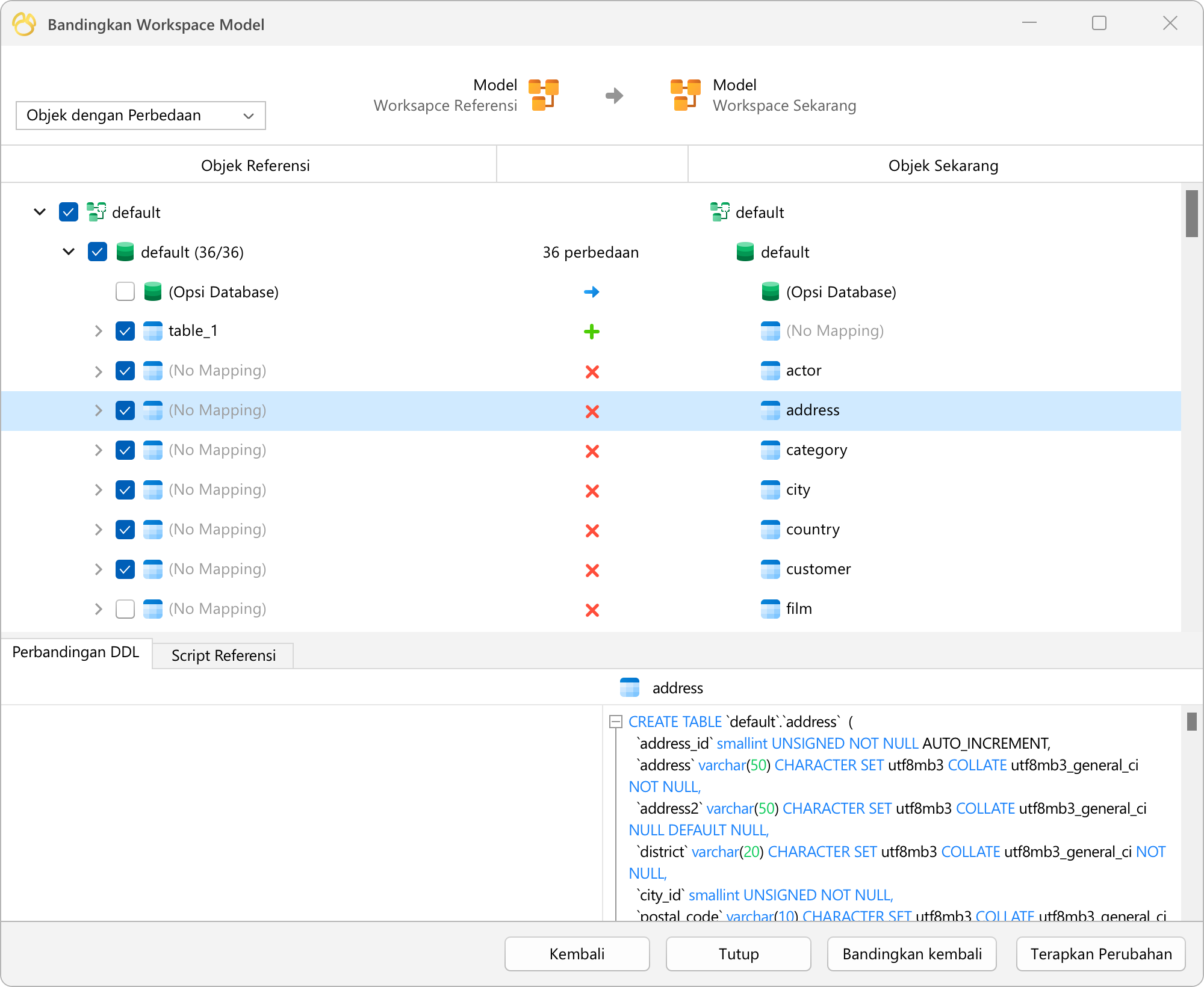The height and width of the screenshot is (987, 1204).
Task: Click the object list vertical scrollbar thumb
Action: (1192, 214)
